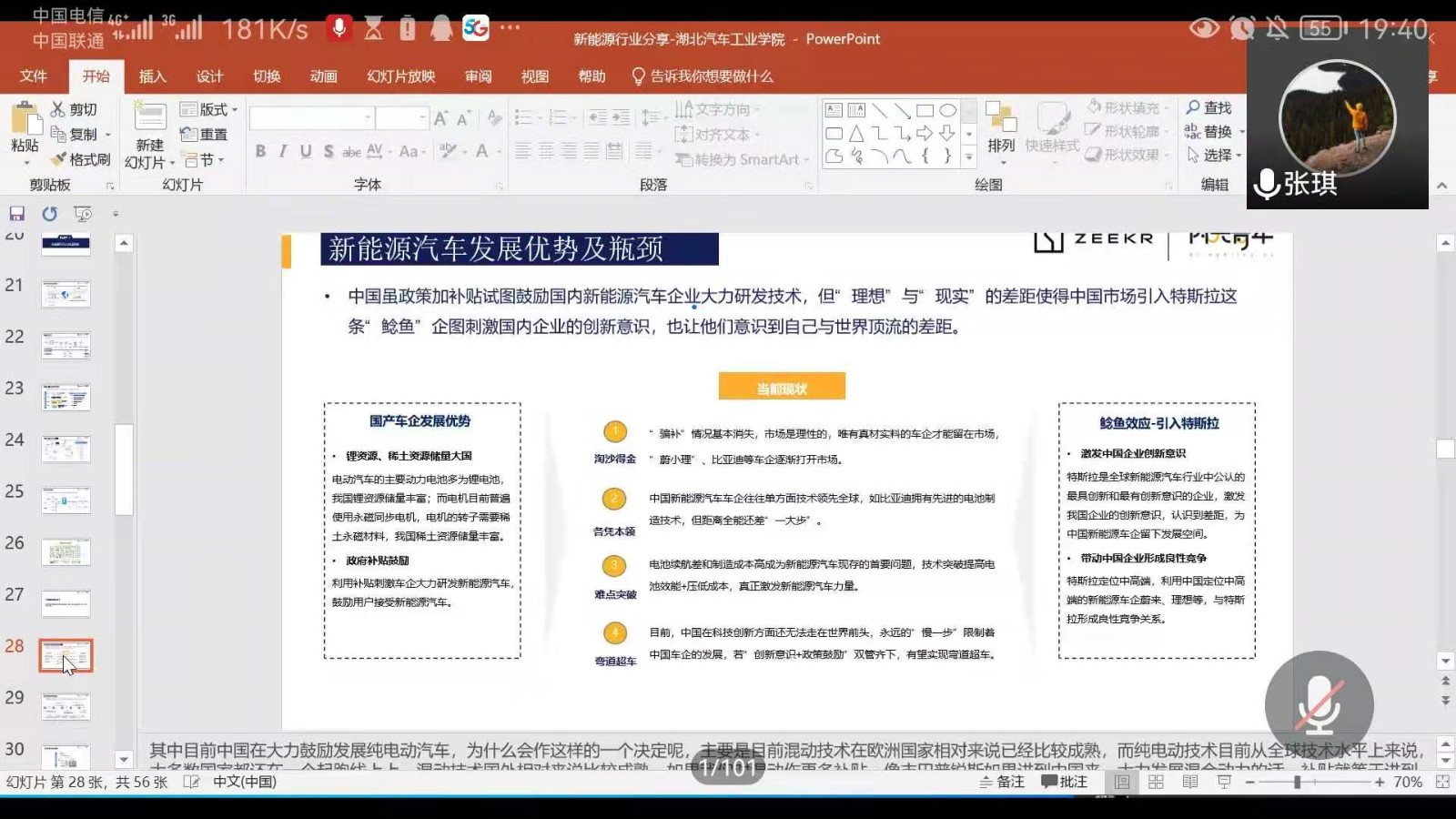
Task: Toggle the muted microphone button
Action: coord(1319,705)
